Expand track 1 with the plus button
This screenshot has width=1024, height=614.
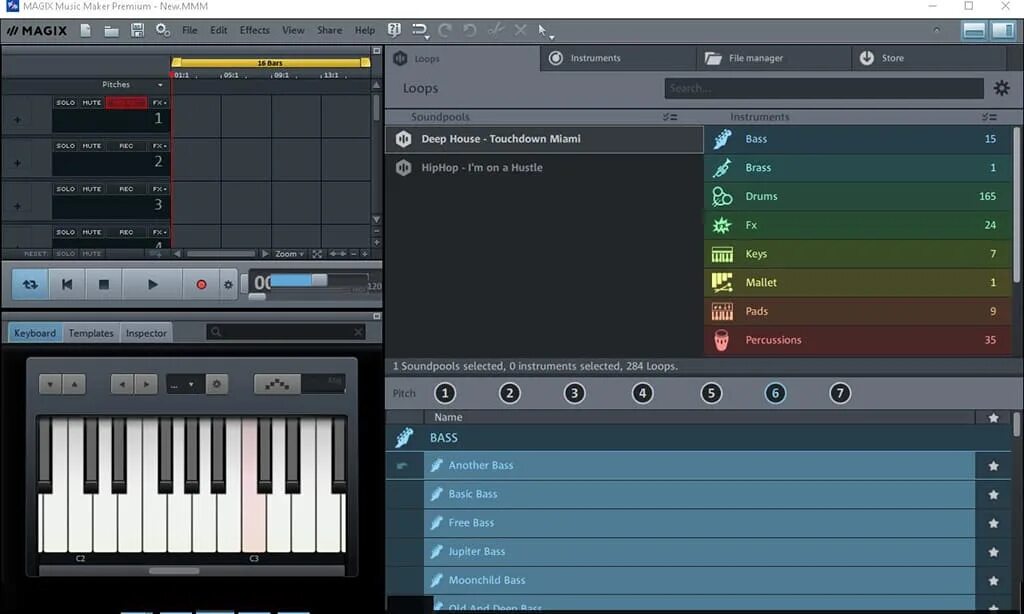[x=18, y=120]
